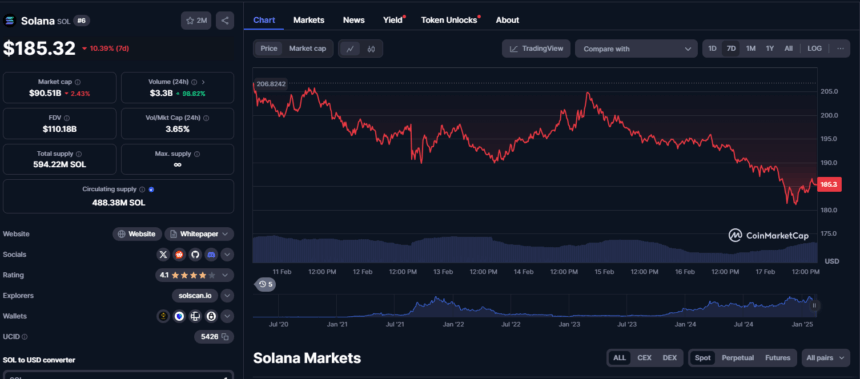Open the About tab
Screen dimensions: 860x379
(507, 20)
